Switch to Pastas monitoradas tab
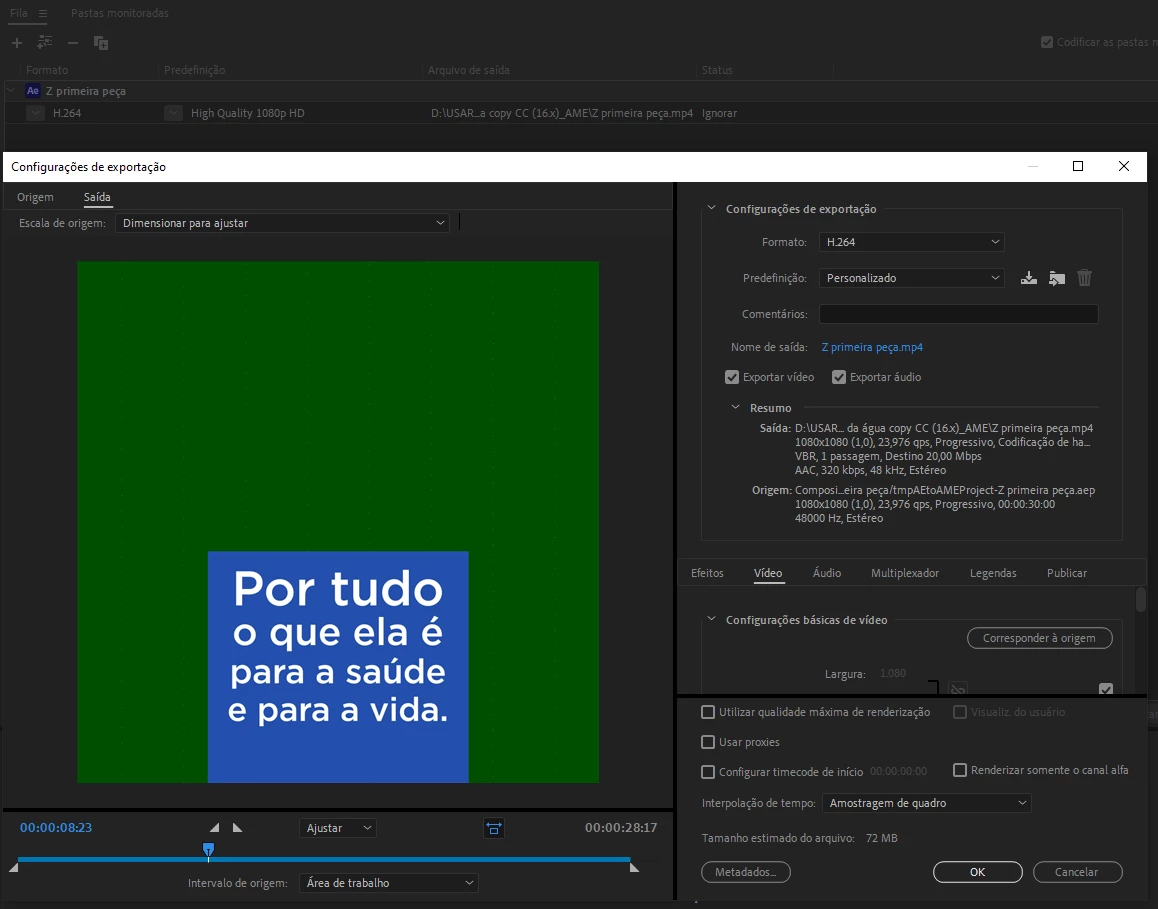Image resolution: width=1158 pixels, height=909 pixels. (x=120, y=13)
